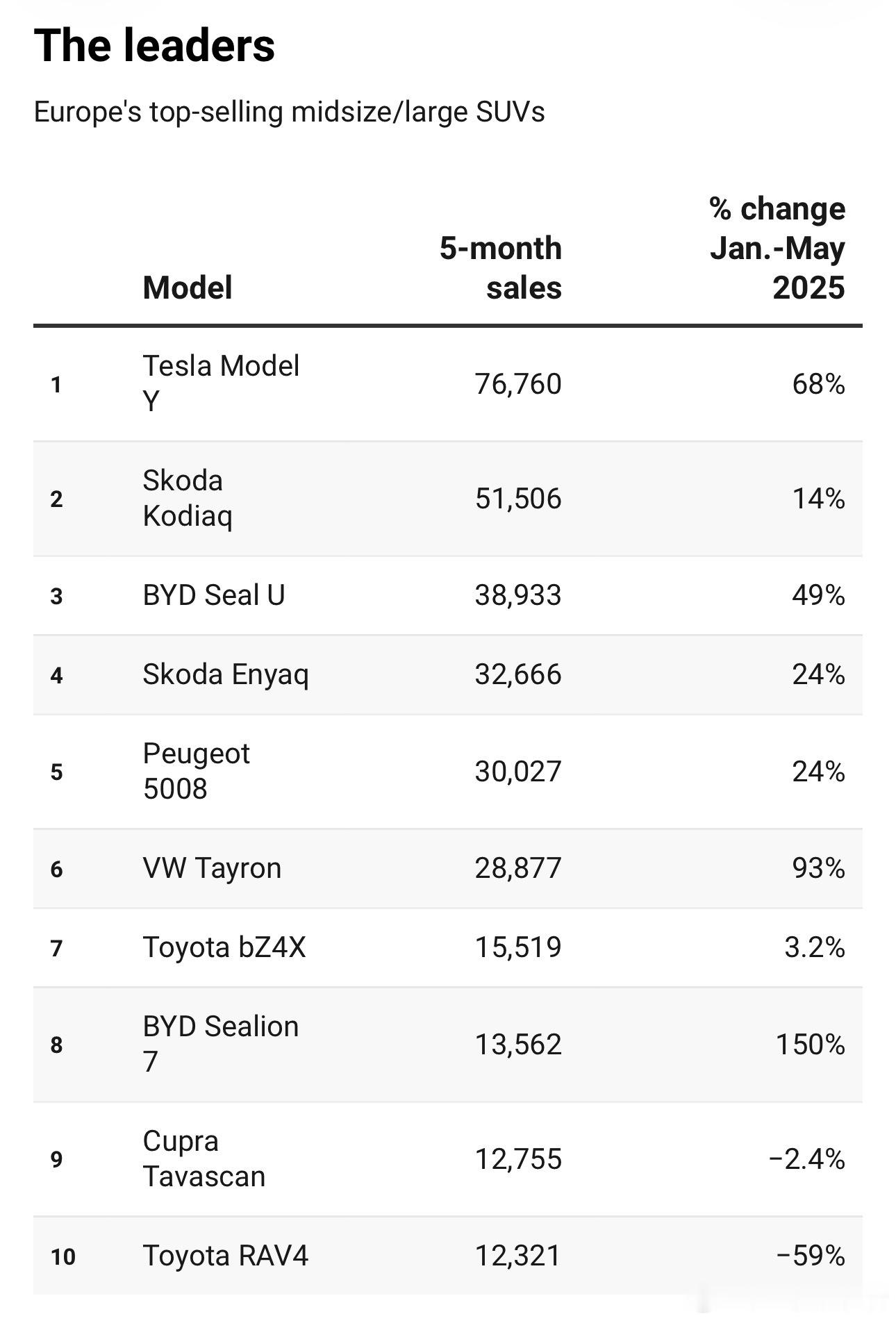
Task: Click the 76,760 sales figure
Action: (x=518, y=384)
